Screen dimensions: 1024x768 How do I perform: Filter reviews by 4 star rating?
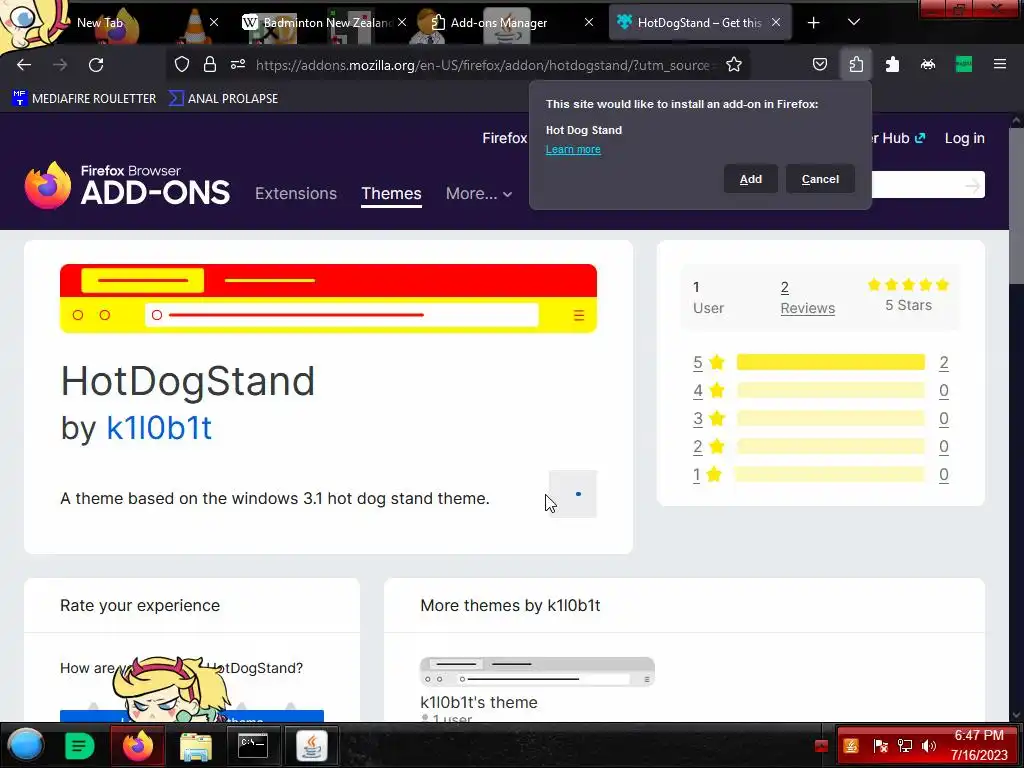[x=709, y=391]
